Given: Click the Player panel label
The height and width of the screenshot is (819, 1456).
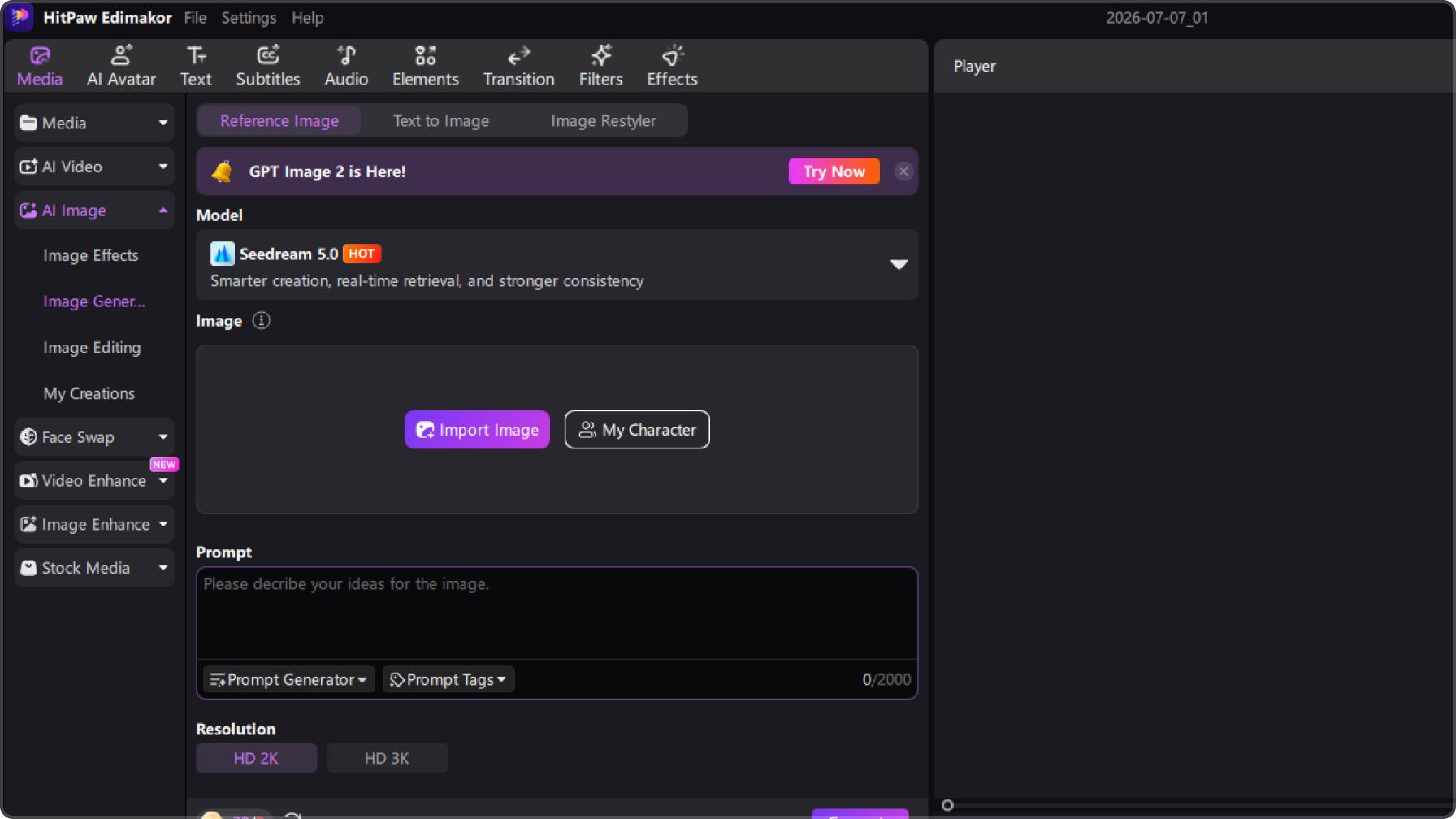Looking at the screenshot, I should click(x=974, y=67).
